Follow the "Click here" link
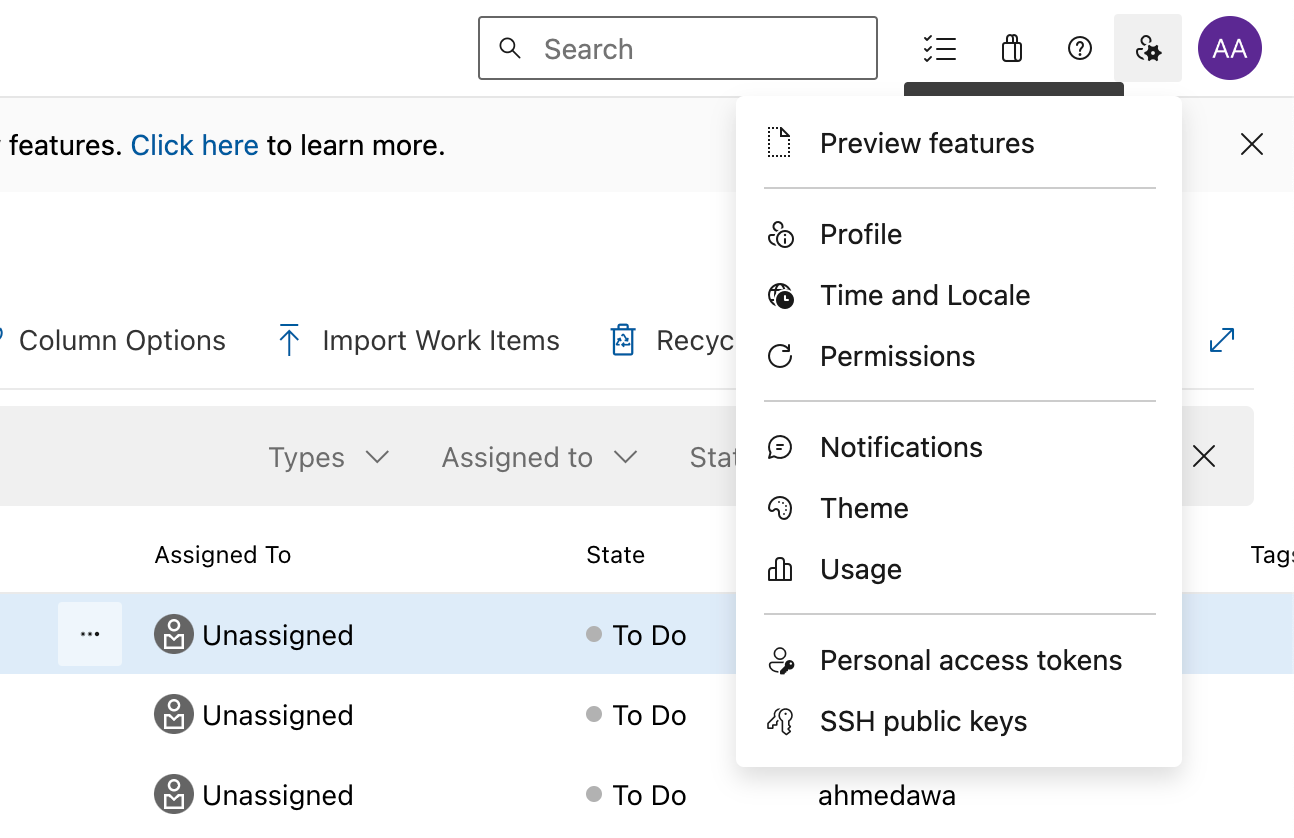1294x838 pixels. tap(195, 145)
